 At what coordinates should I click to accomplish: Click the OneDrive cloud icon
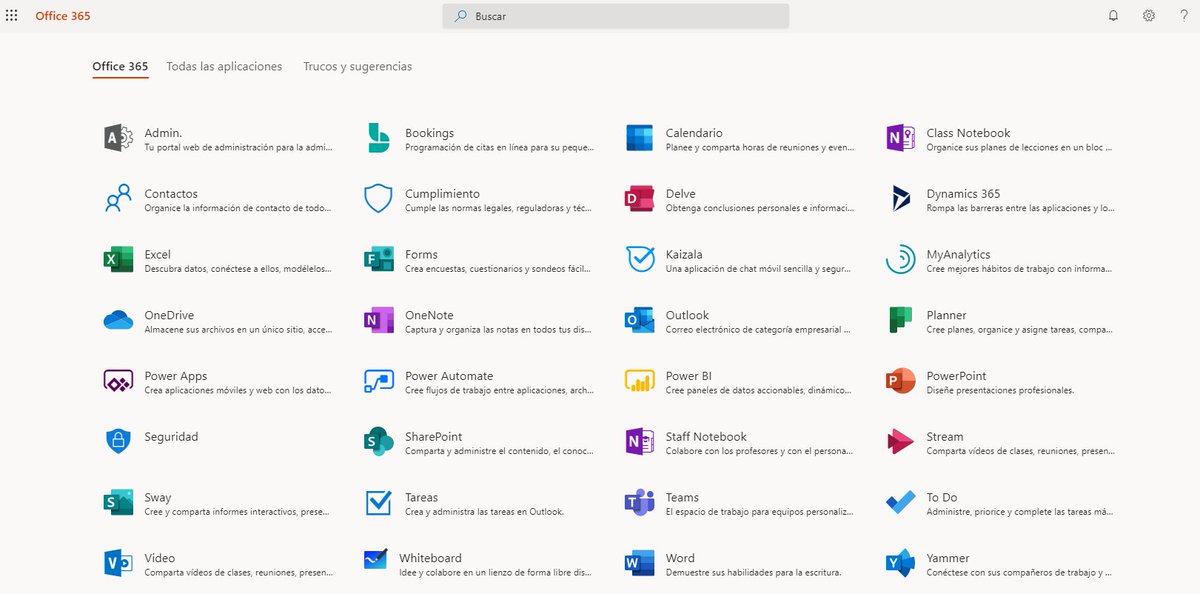tap(118, 321)
